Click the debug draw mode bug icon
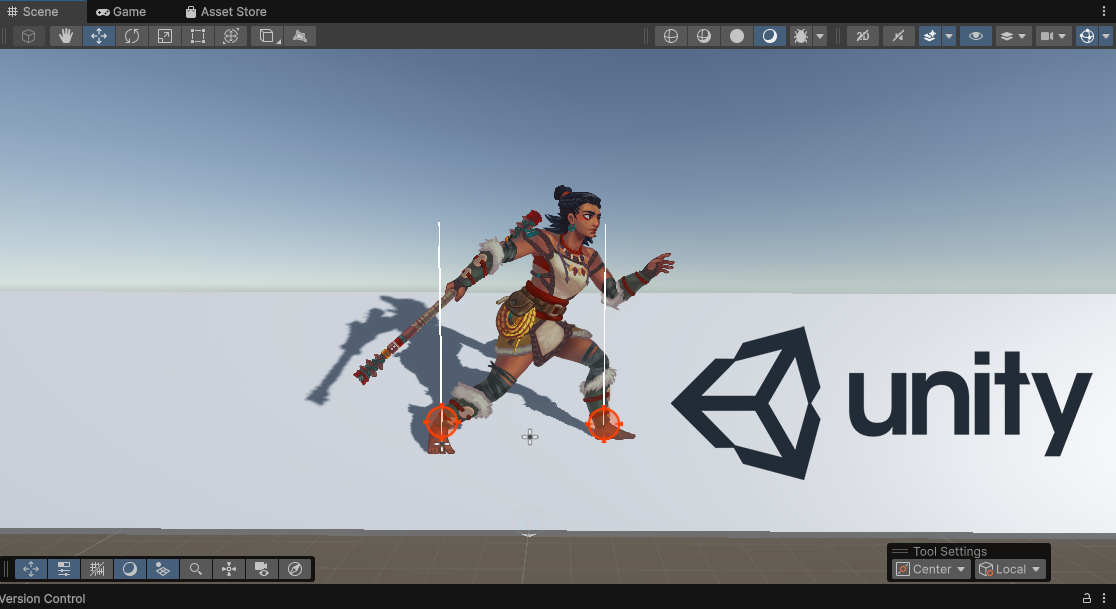 point(800,36)
